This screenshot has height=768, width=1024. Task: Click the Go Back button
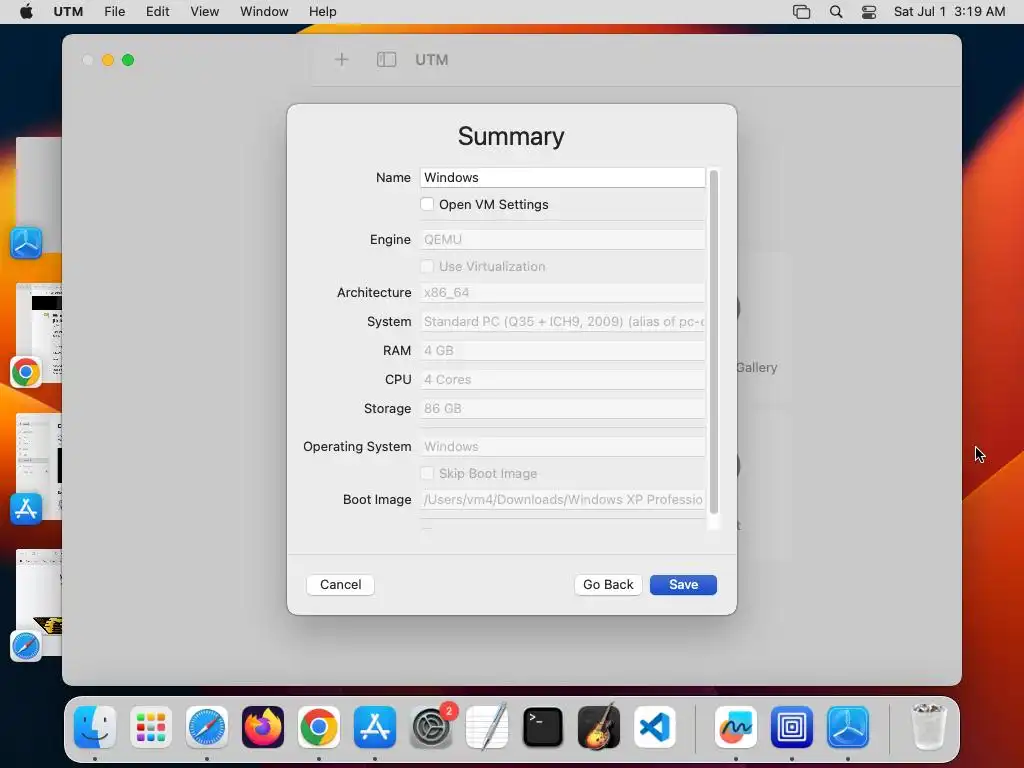pyautogui.click(x=608, y=584)
